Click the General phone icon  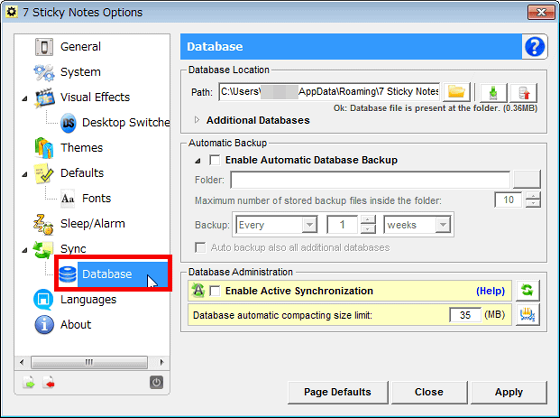(44, 47)
